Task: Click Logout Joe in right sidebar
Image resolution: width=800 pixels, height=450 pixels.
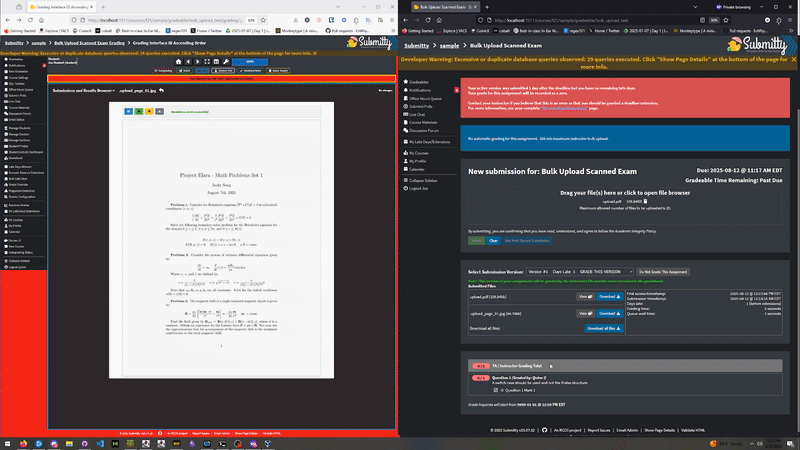Action: (x=418, y=188)
